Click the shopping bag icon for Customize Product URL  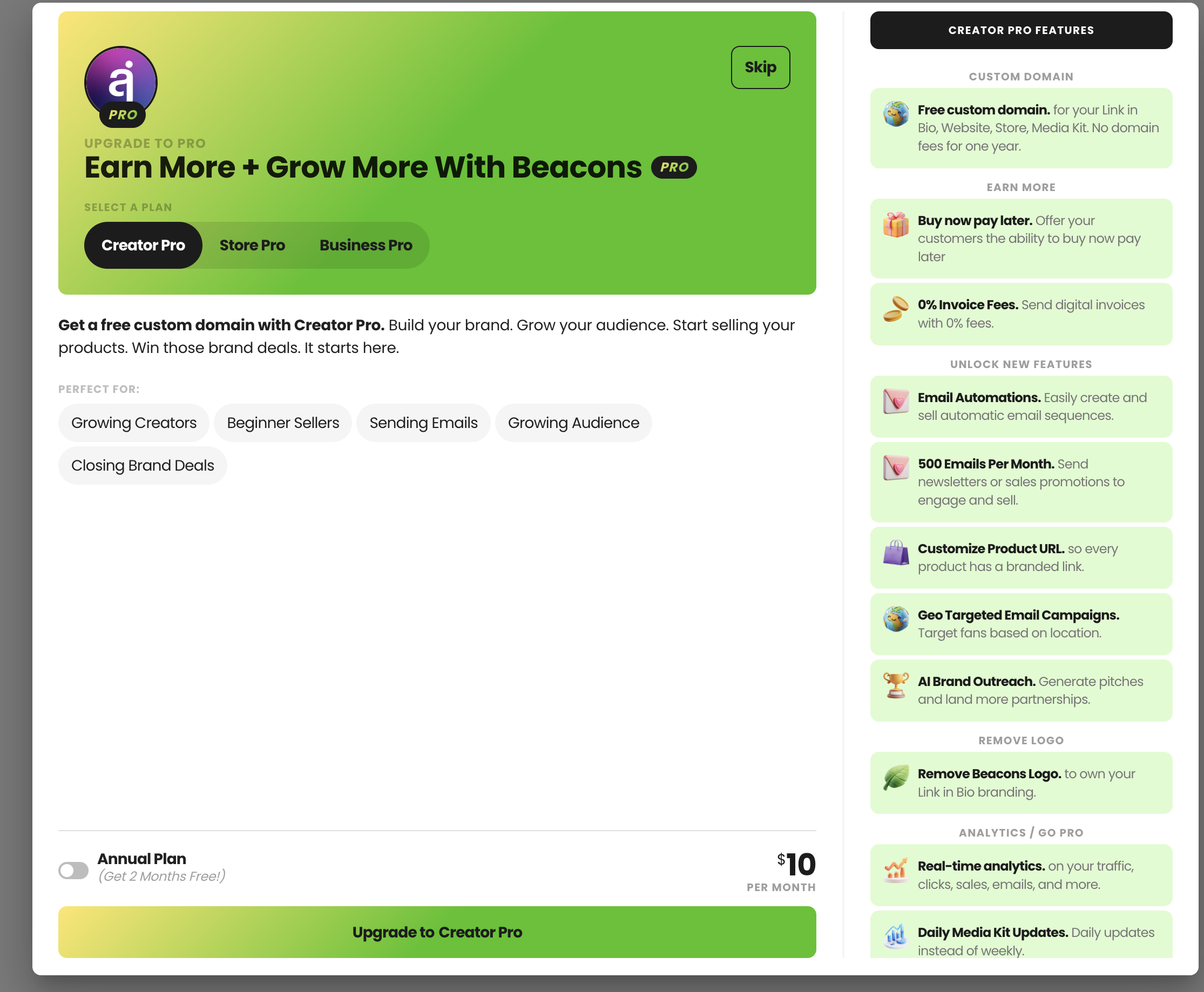pyautogui.click(x=896, y=553)
